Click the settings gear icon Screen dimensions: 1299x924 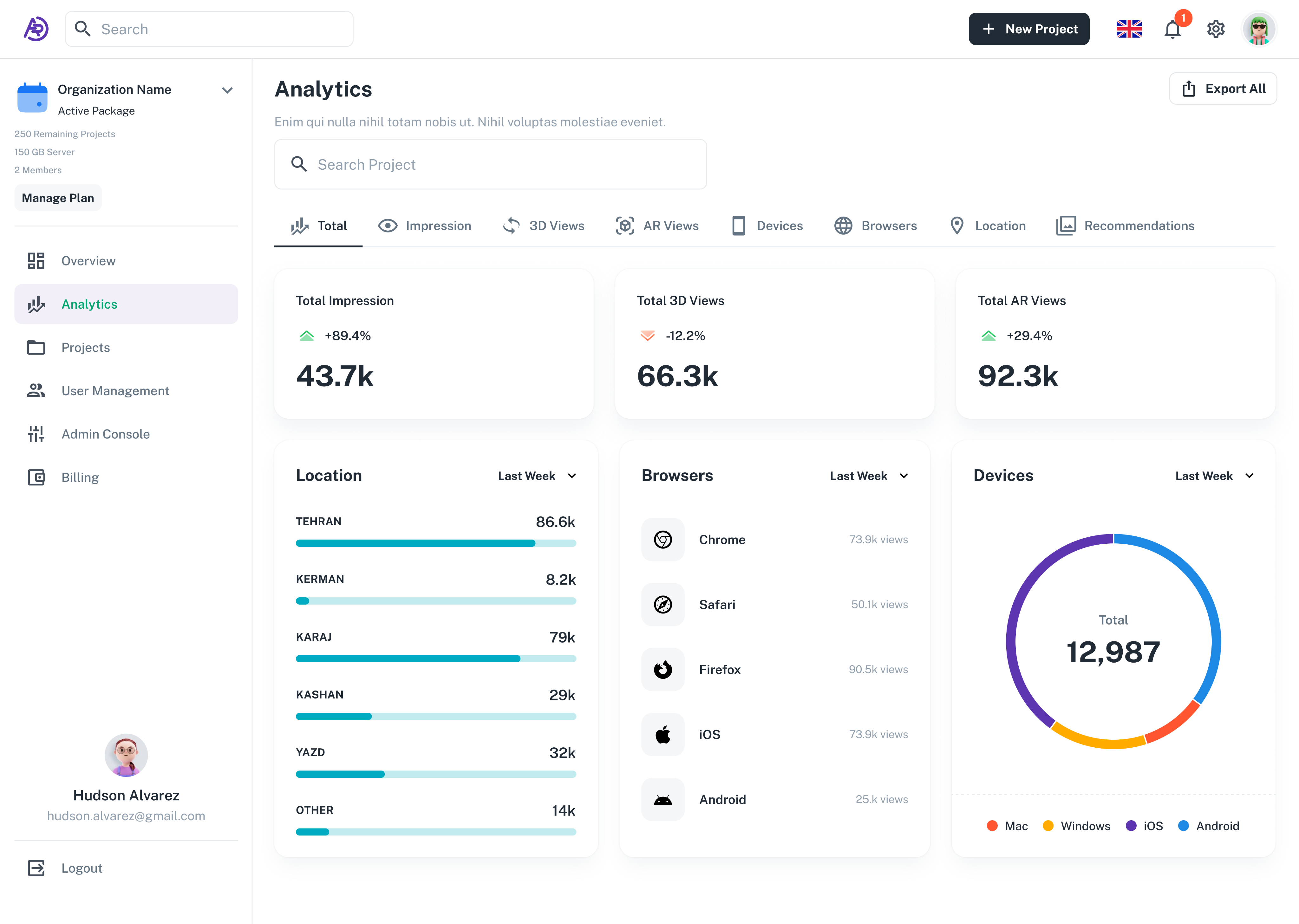pos(1215,29)
